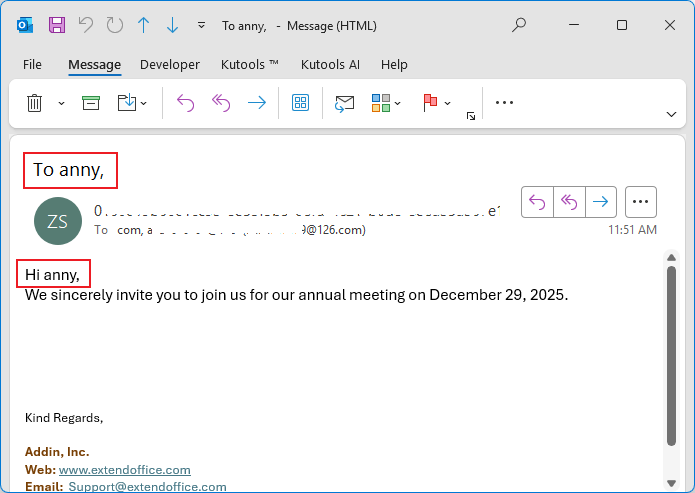
Task: Click Reply All in the ribbon toolbar
Action: click(x=221, y=102)
